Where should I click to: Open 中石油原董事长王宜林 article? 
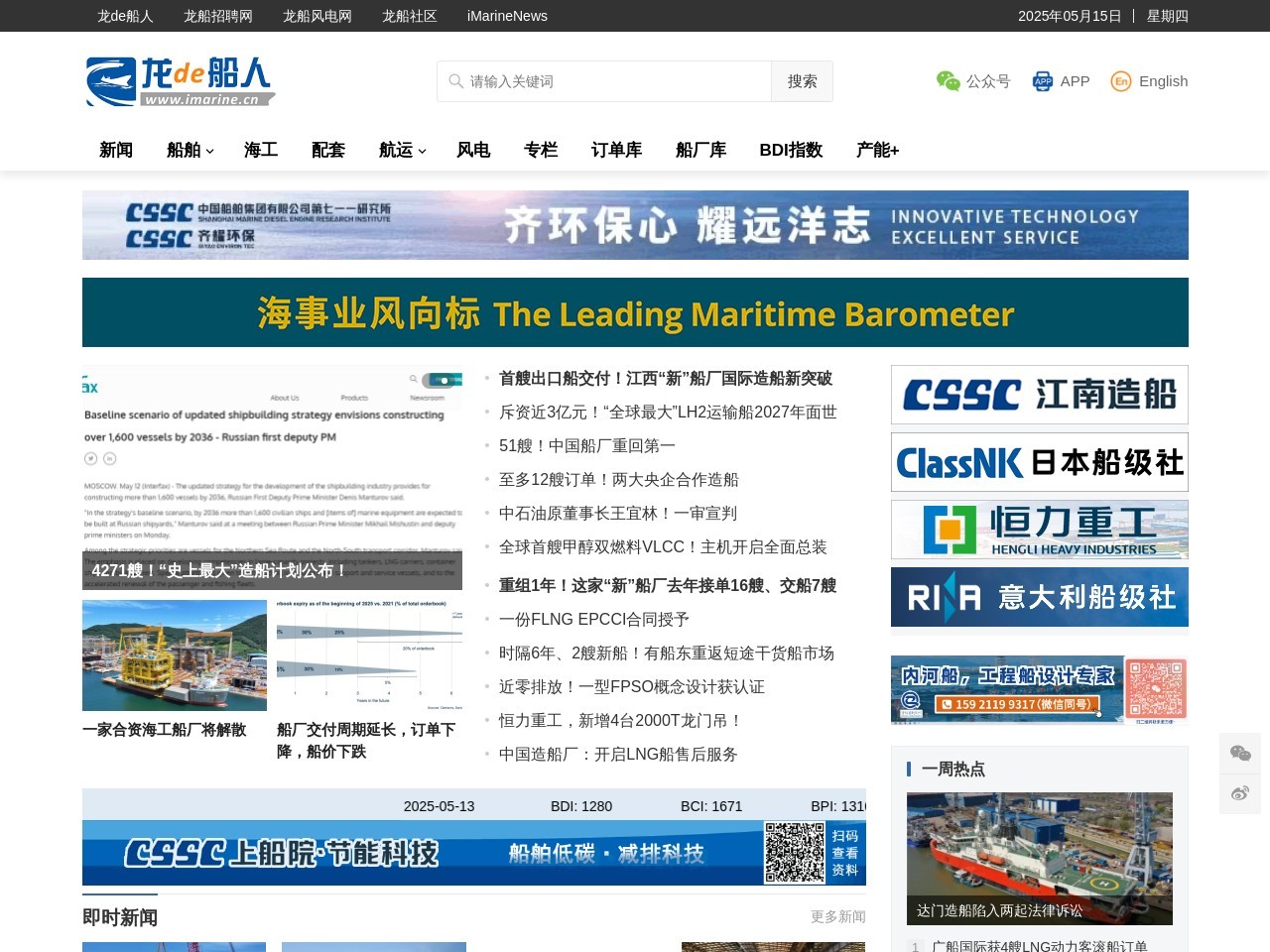coord(618,514)
